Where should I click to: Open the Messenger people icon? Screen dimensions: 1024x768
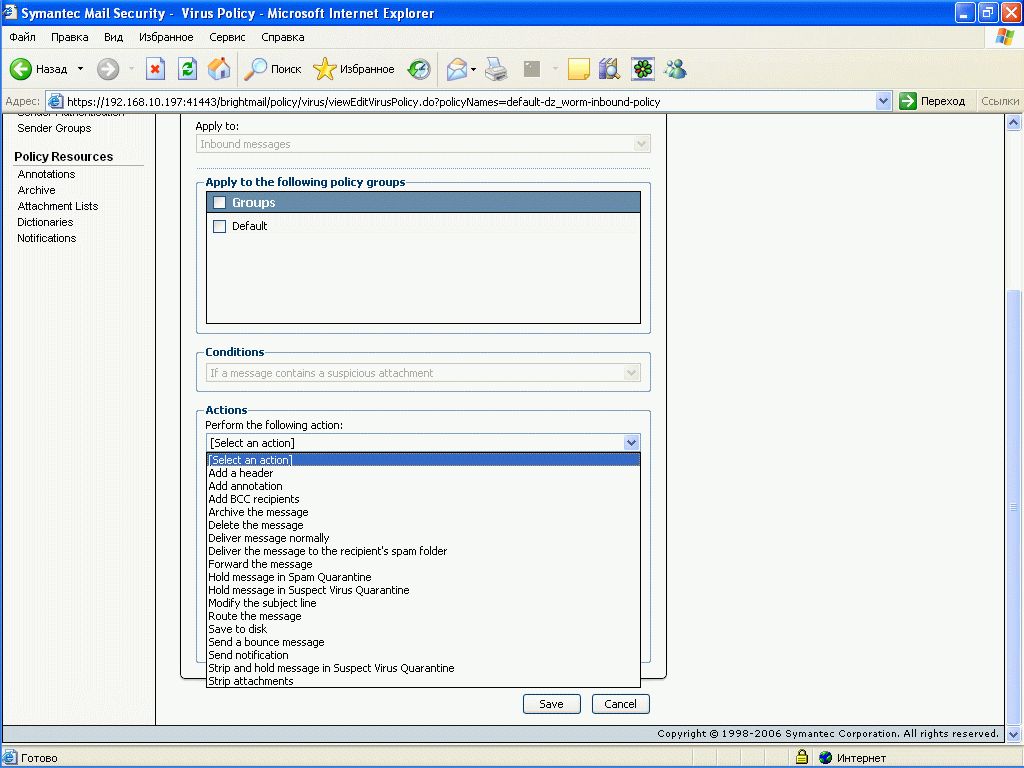pos(675,69)
